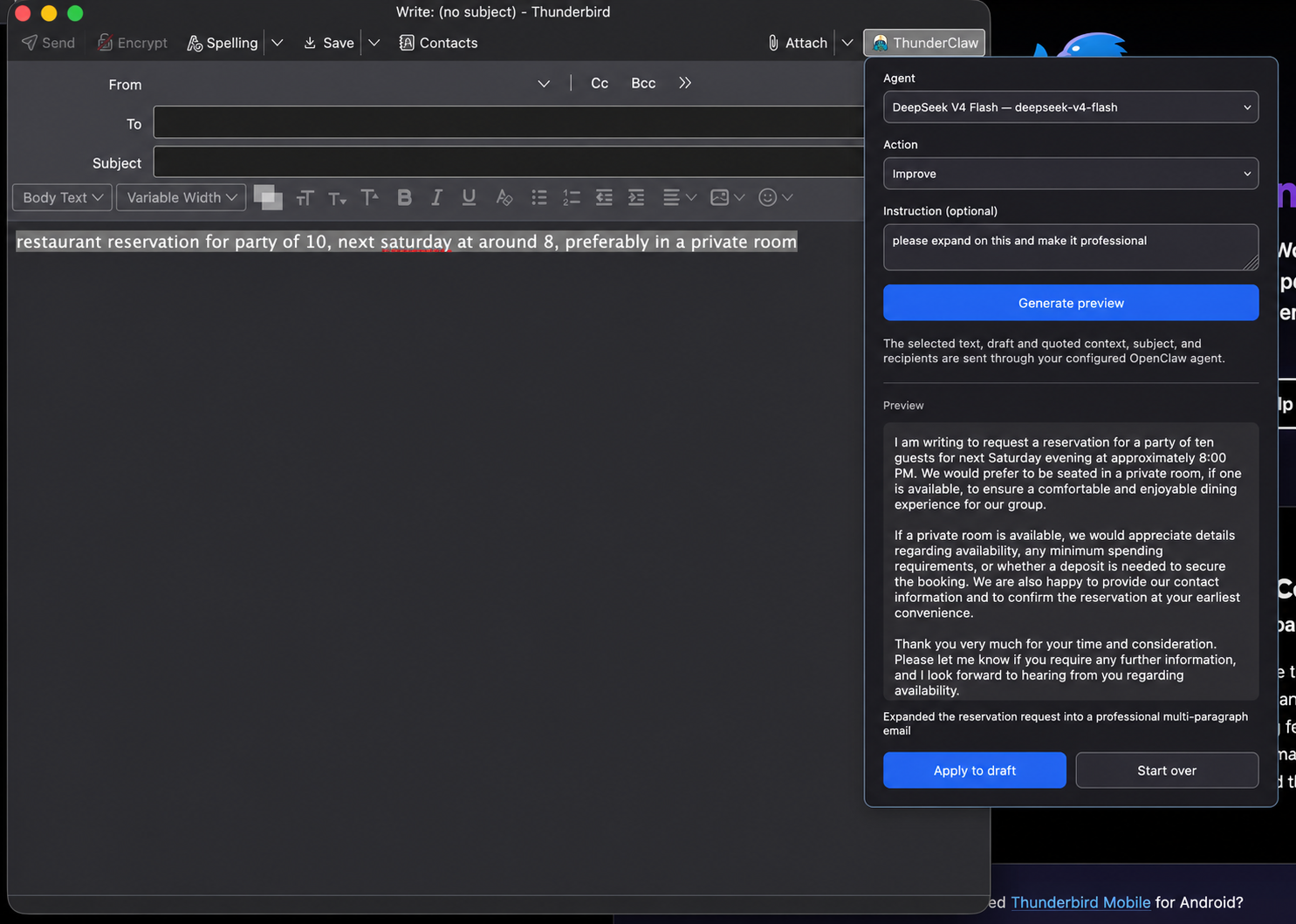Click the Start over button

(x=1167, y=770)
